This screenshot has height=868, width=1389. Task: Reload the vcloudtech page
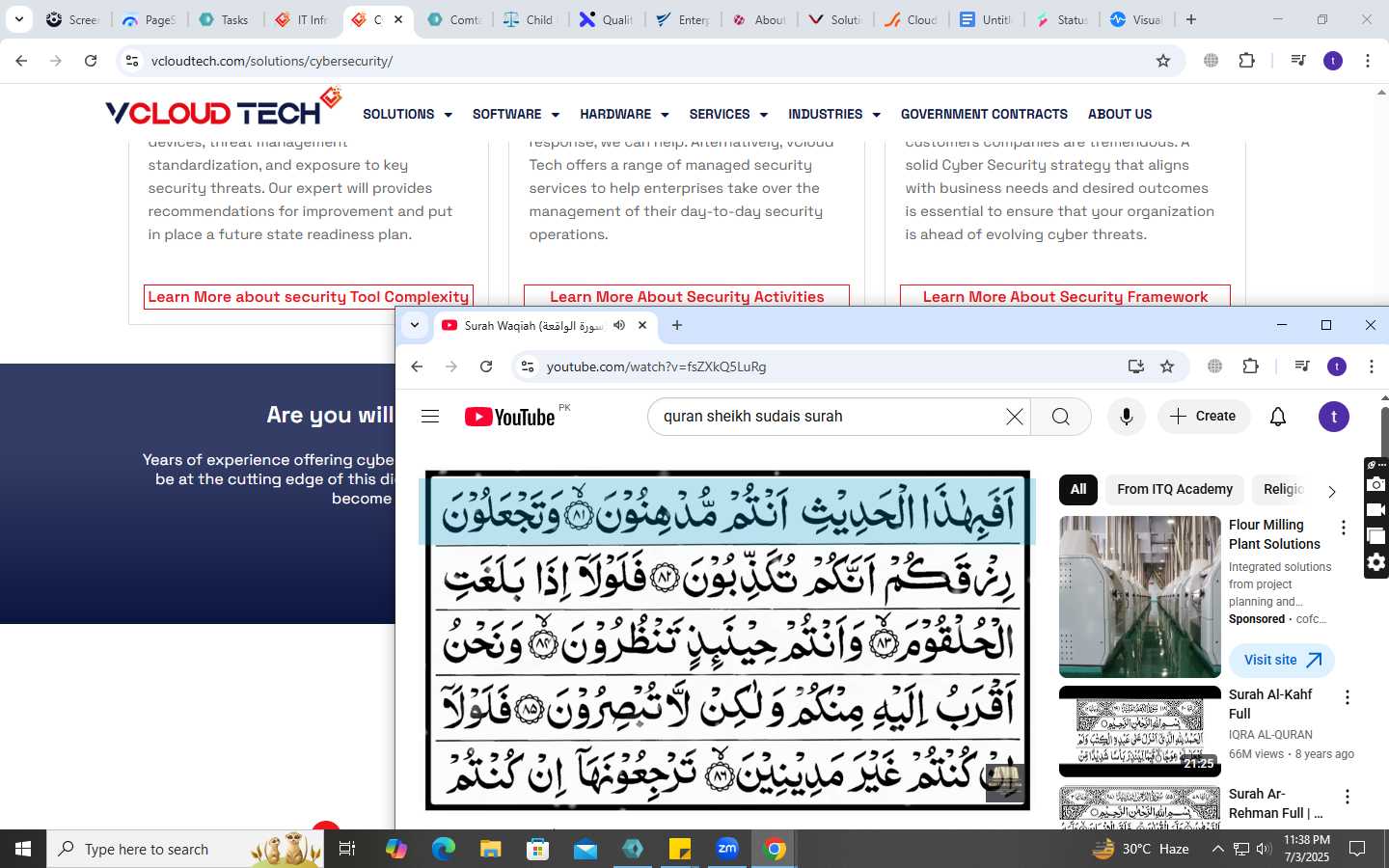click(x=91, y=61)
